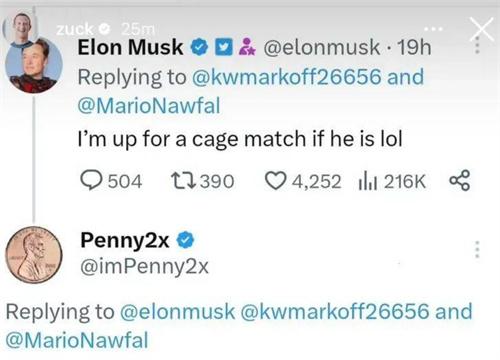Viewport: 500px width, 360px height.
Task: Click the share icon on Elon's tweet
Action: point(460,180)
